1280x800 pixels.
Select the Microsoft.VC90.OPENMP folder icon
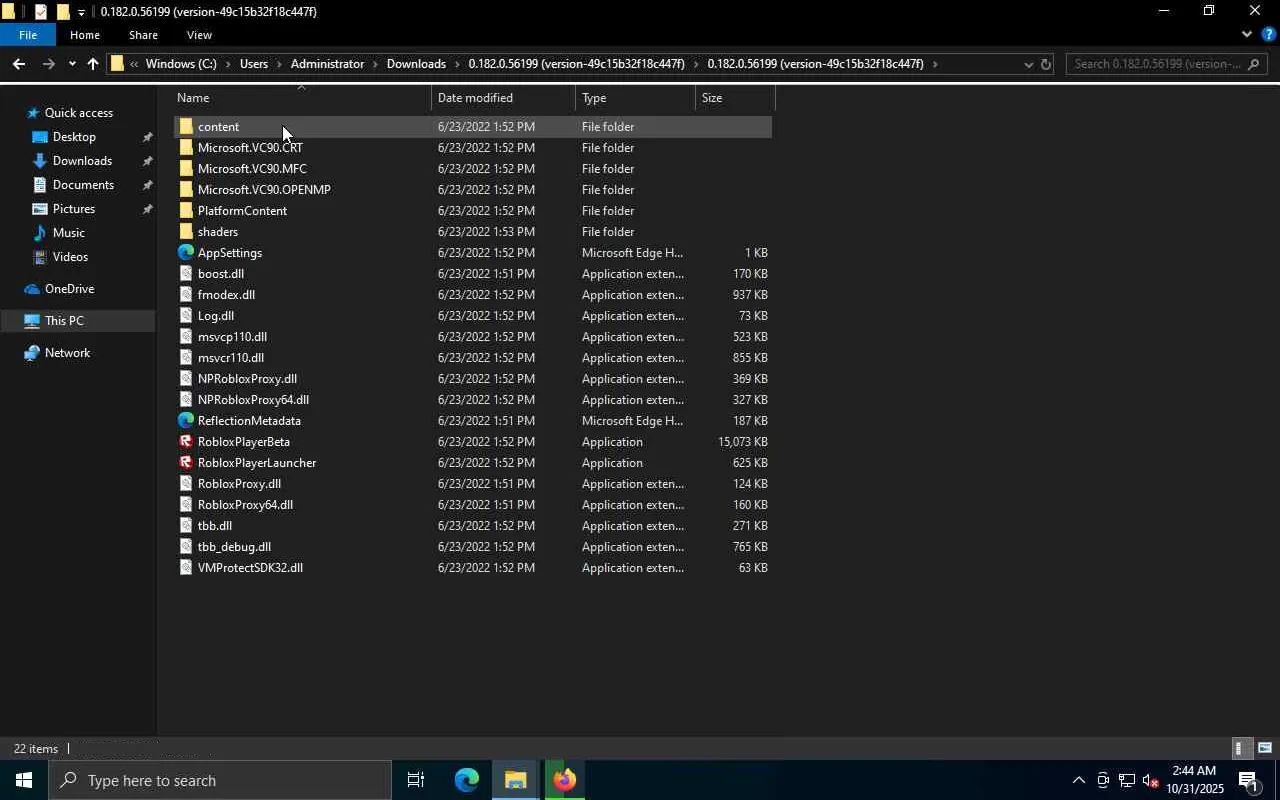pos(186,190)
